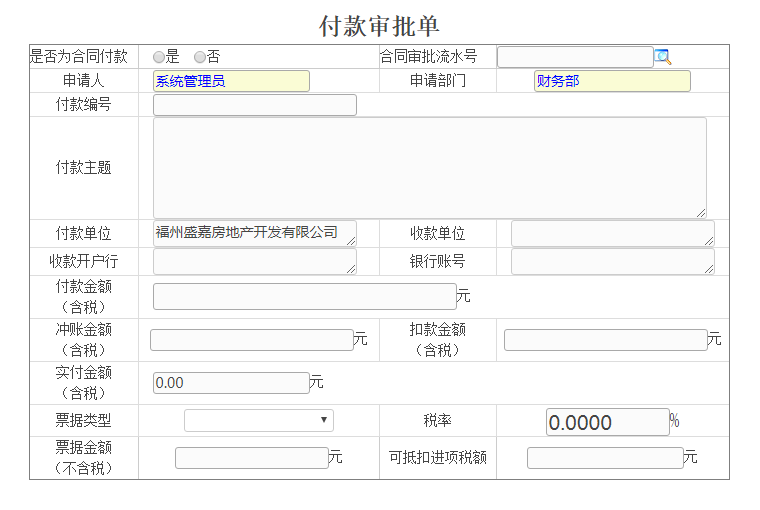Click the 税率 field showing 0.0000
This screenshot has width=760, height=510.
click(x=607, y=422)
